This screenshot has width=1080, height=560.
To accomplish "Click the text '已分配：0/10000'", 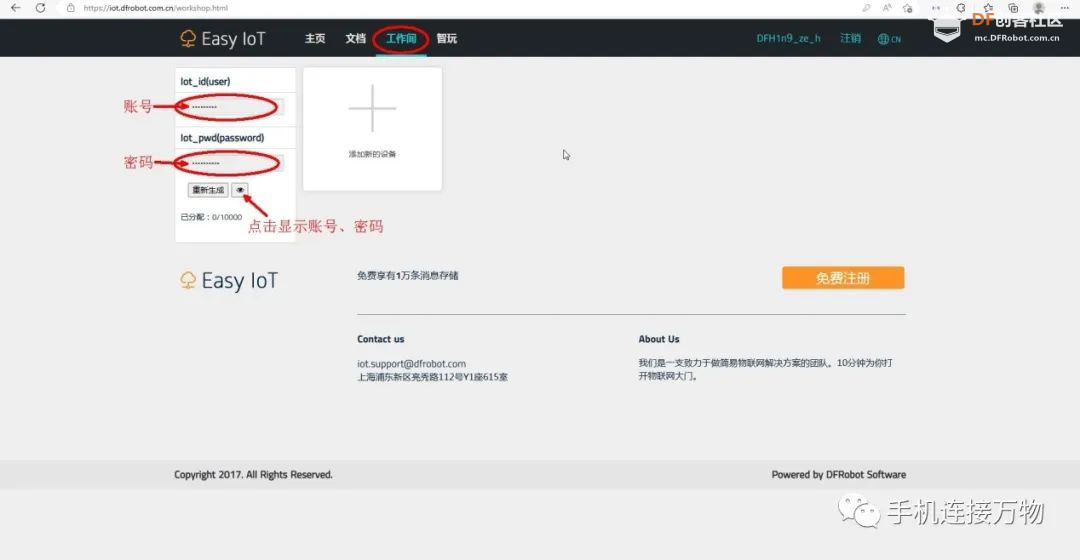I will click(211, 217).
